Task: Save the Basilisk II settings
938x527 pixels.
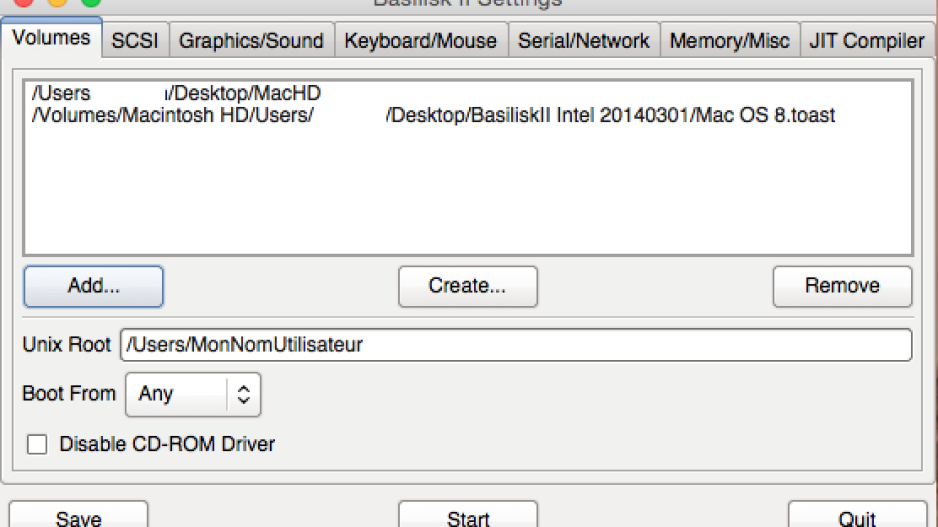Action: [x=78, y=516]
